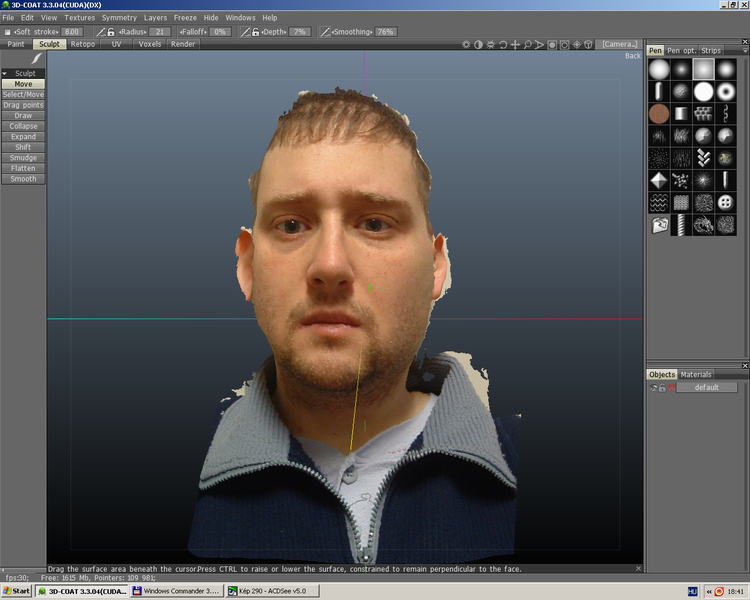Collapse the Sculpt tool section
The height and width of the screenshot is (600, 750).
pos(5,73)
